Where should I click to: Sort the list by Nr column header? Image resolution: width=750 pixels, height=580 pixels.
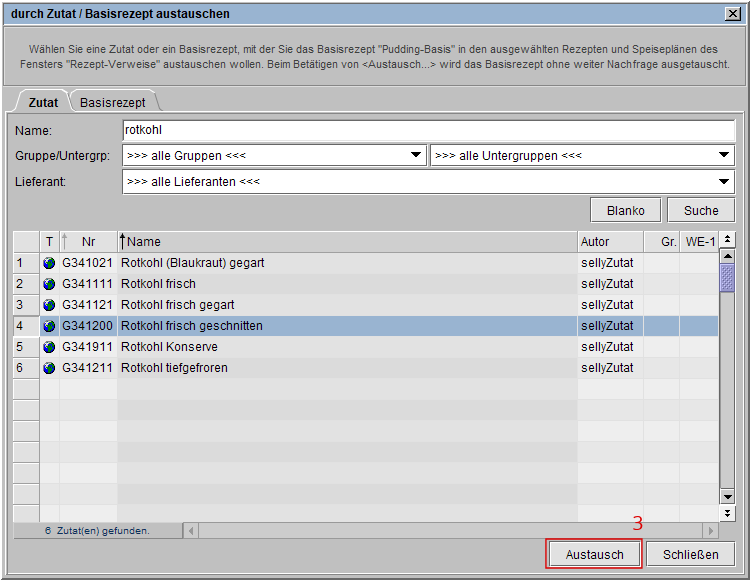click(x=88, y=241)
